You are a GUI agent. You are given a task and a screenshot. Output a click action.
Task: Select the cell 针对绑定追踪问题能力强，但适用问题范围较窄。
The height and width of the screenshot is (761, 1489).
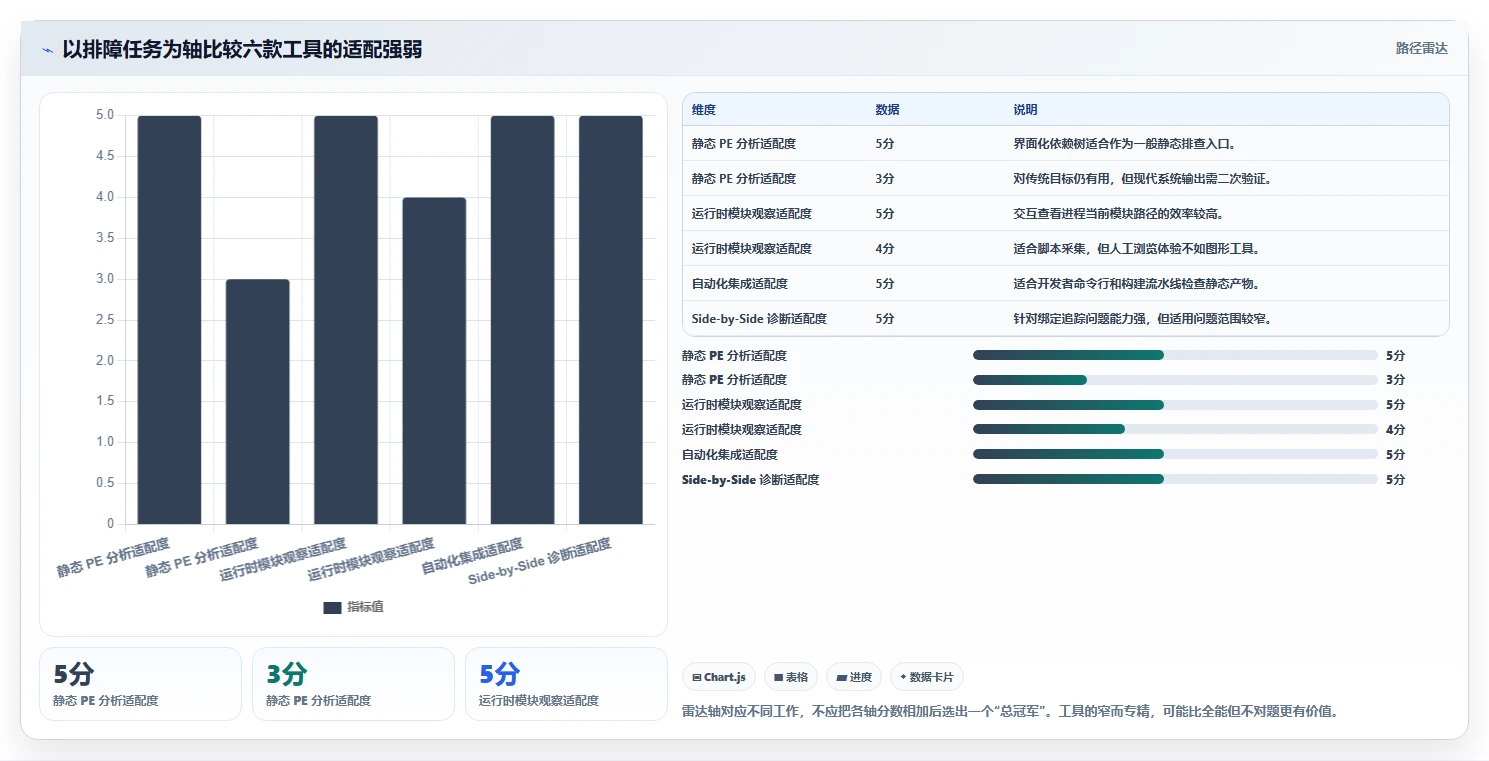coord(1142,319)
